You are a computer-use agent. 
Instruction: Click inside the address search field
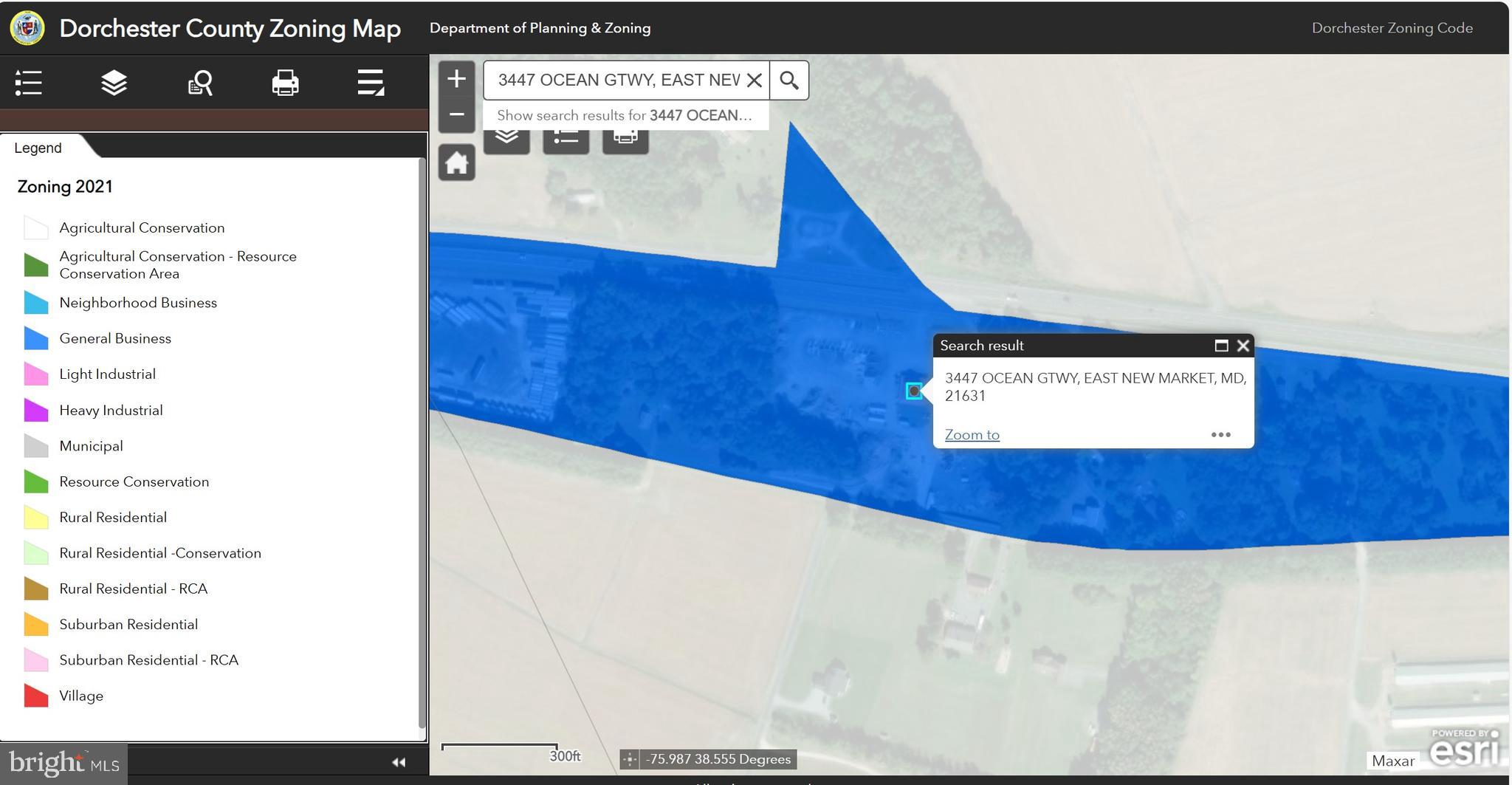[x=617, y=80]
